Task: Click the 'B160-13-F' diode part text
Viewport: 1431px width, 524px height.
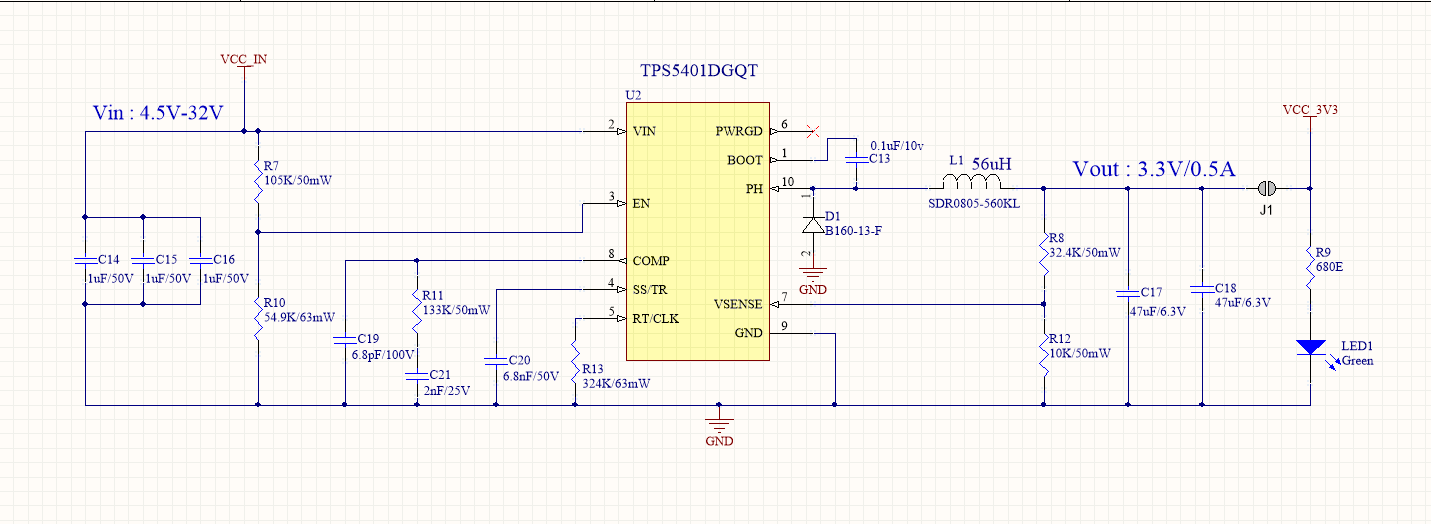Action: coord(852,231)
